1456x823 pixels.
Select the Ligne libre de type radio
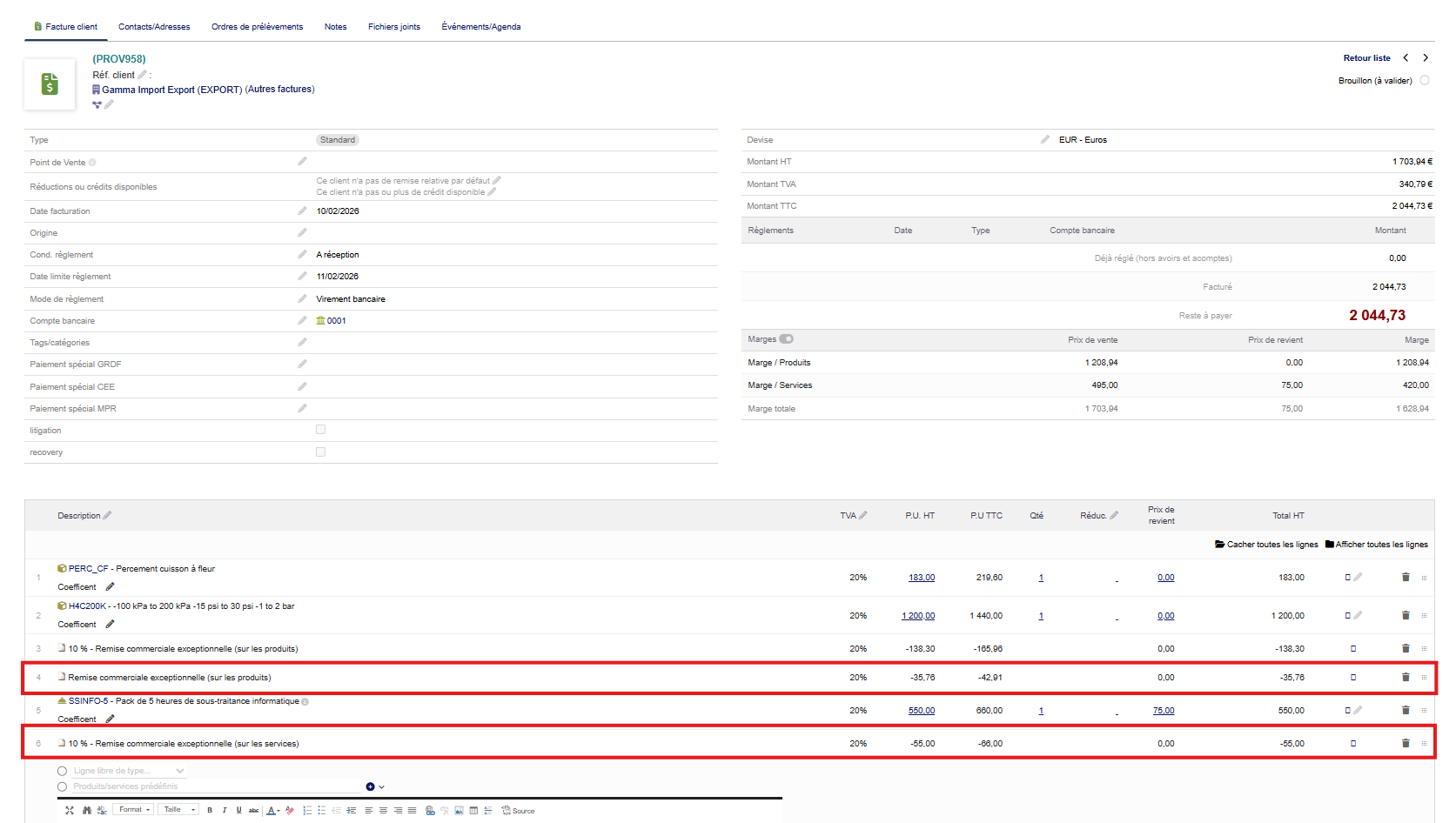click(62, 771)
